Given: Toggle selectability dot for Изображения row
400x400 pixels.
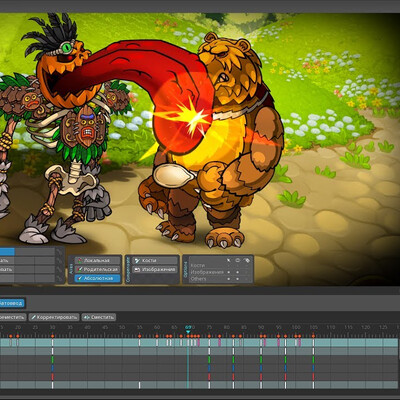Looking at the screenshot, I should tap(229, 272).
